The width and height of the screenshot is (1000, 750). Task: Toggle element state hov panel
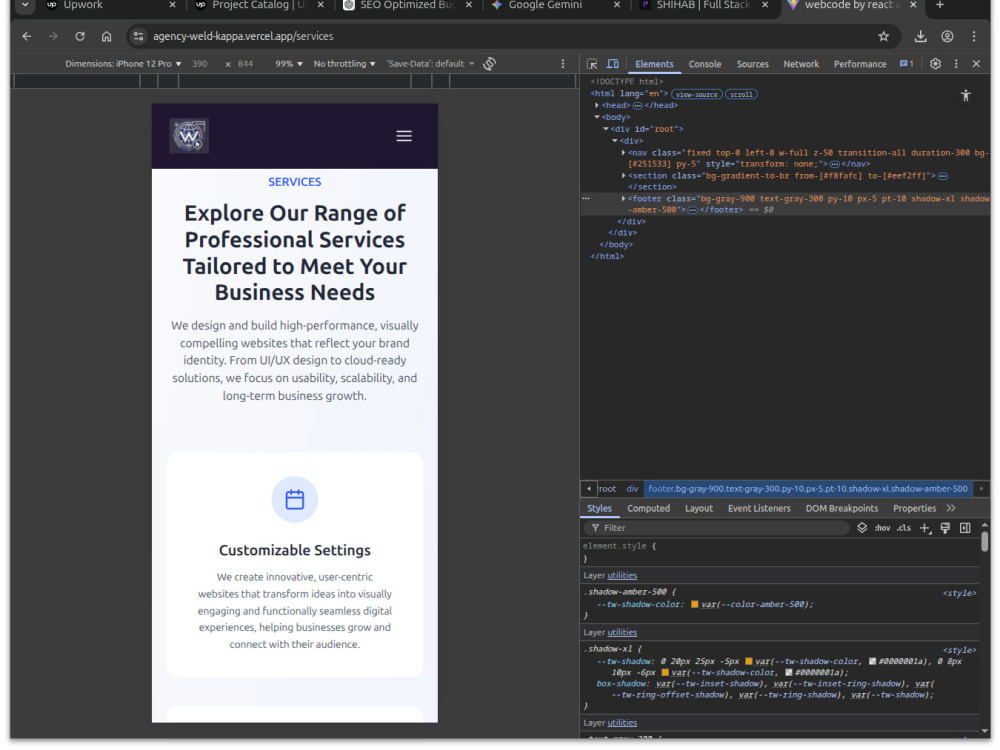coord(883,528)
